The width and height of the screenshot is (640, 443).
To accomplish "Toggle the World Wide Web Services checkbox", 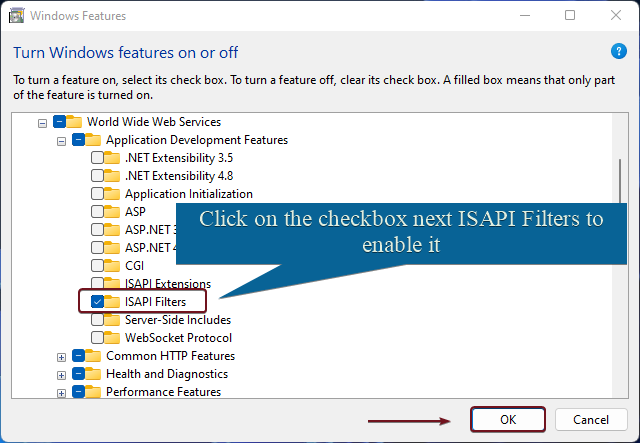I will [59, 122].
